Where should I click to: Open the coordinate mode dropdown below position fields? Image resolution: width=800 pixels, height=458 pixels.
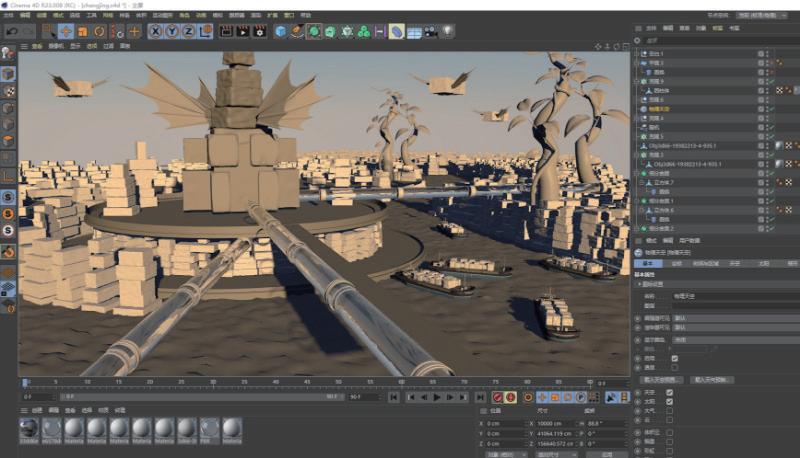click(x=504, y=453)
